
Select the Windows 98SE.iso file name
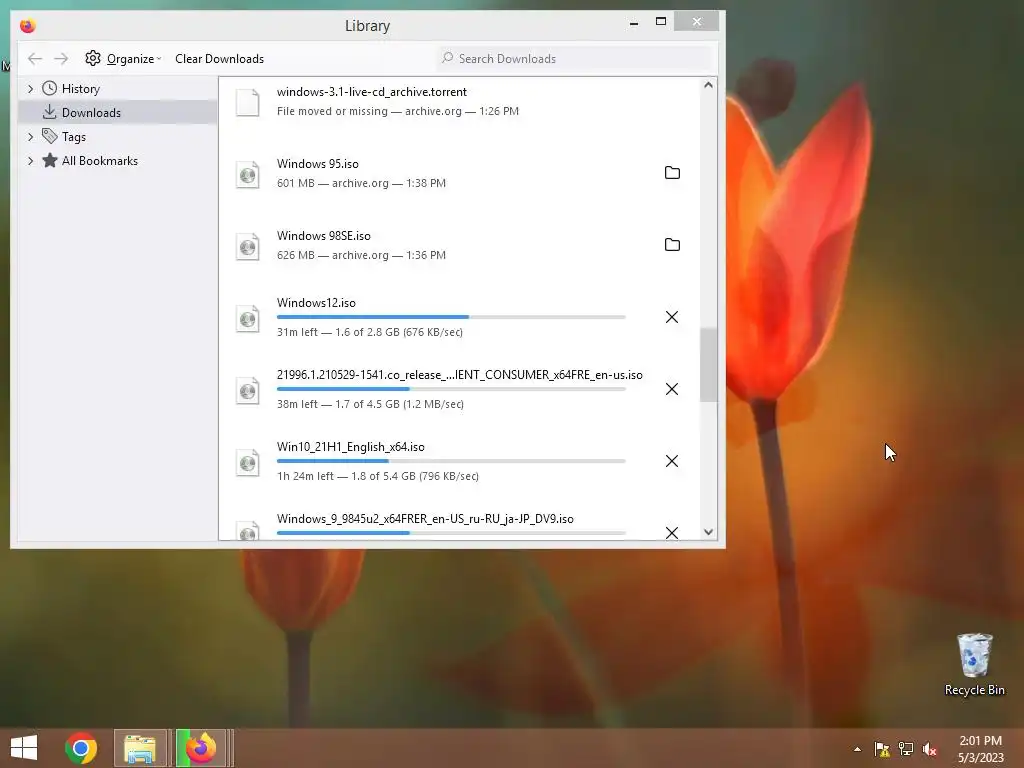323,236
